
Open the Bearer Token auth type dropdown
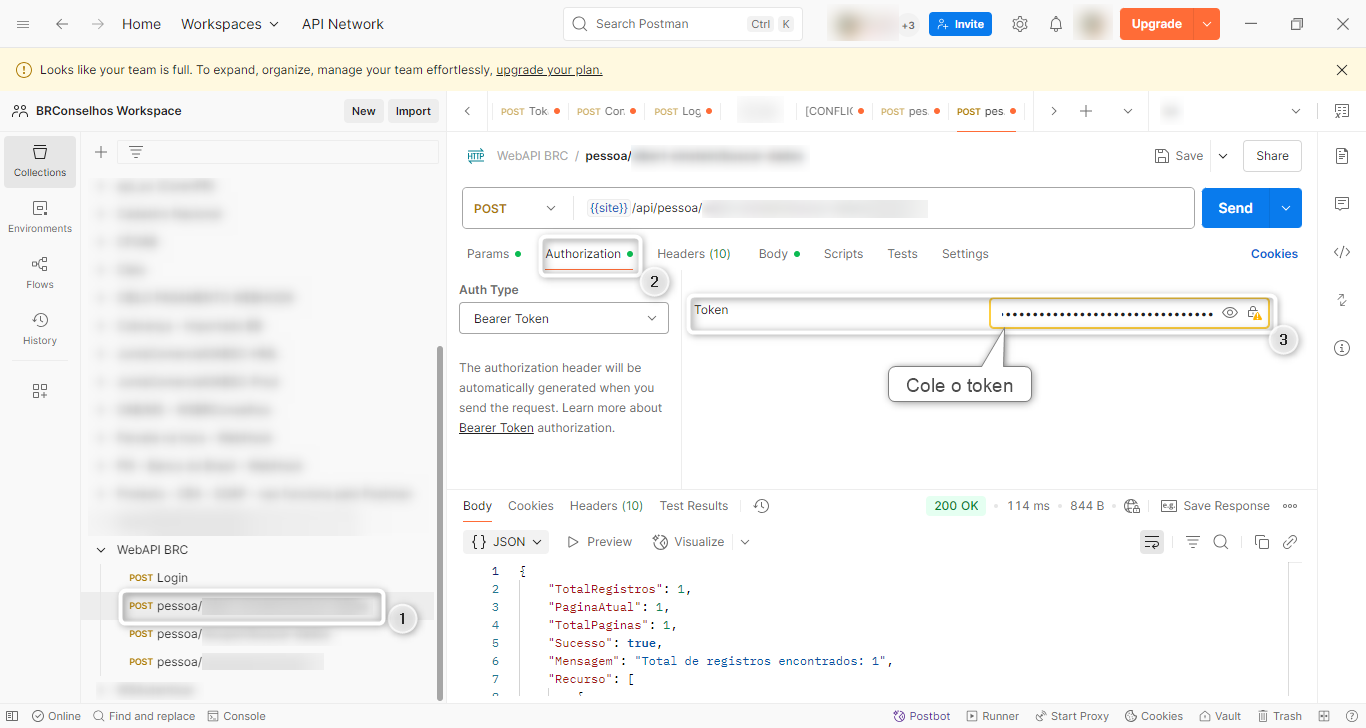(x=564, y=318)
